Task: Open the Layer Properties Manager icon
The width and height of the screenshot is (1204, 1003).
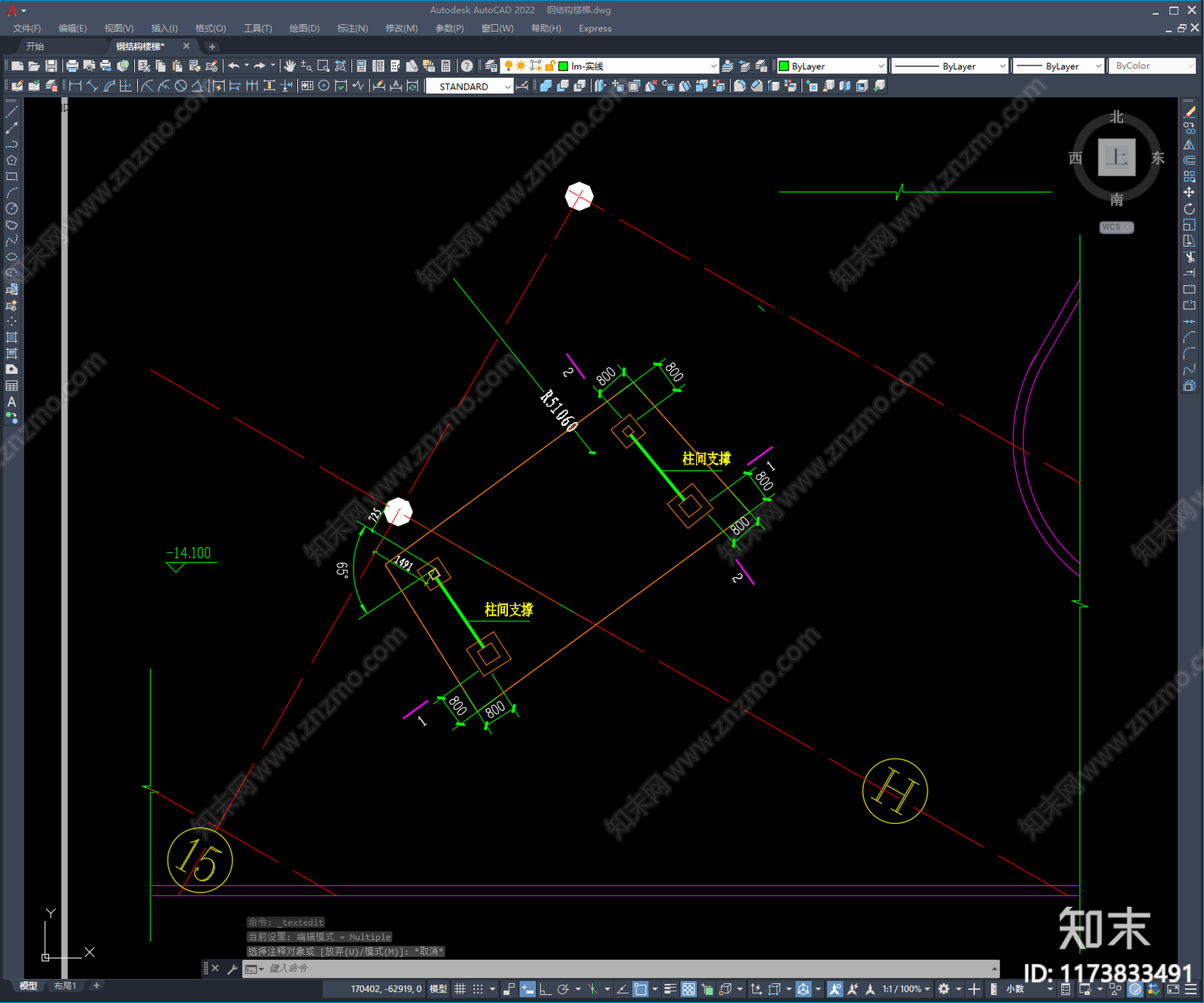Action: [491, 66]
